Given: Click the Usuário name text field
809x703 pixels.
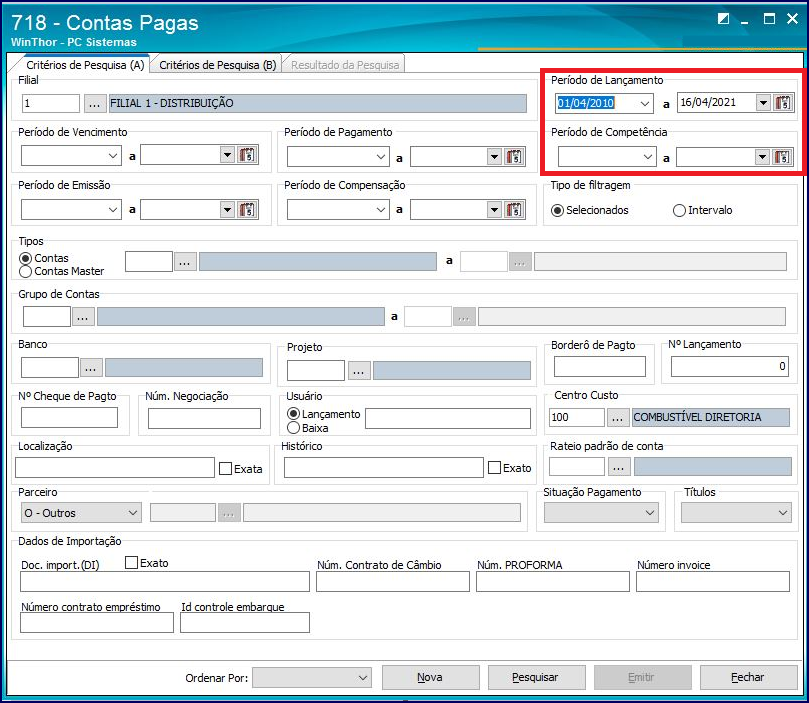Looking at the screenshot, I should (448, 418).
